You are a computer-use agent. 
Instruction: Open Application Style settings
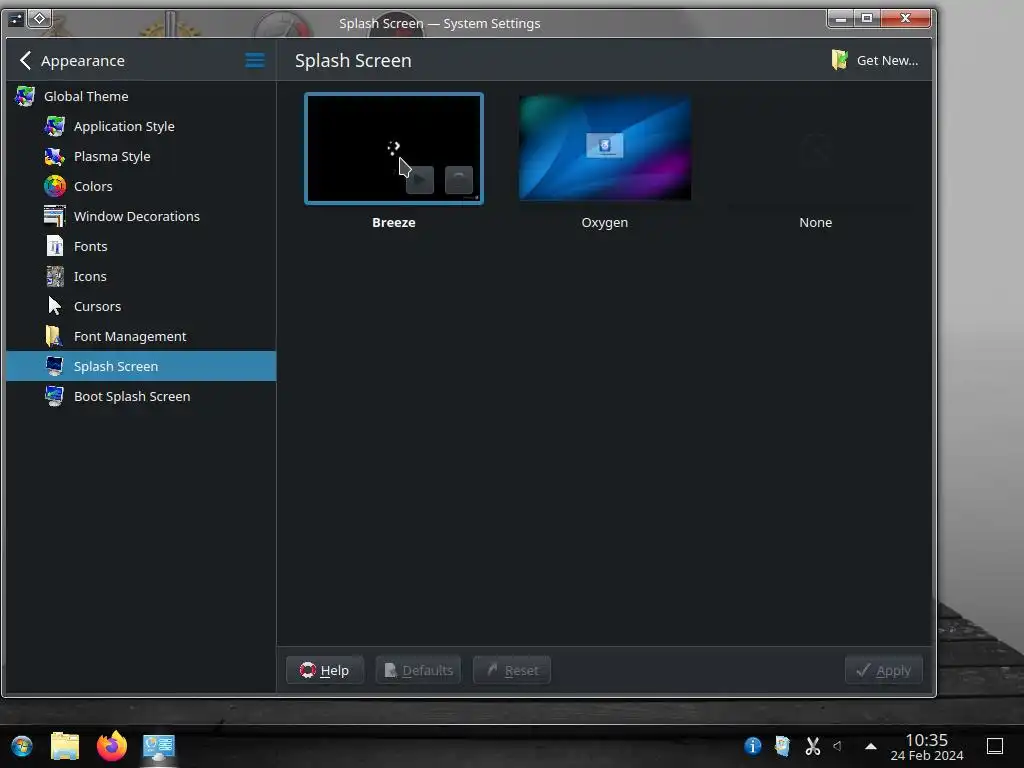[x=141, y=126]
